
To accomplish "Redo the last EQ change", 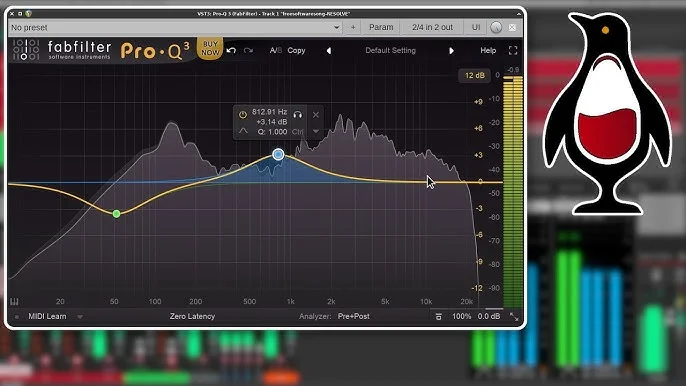I will click(248, 50).
